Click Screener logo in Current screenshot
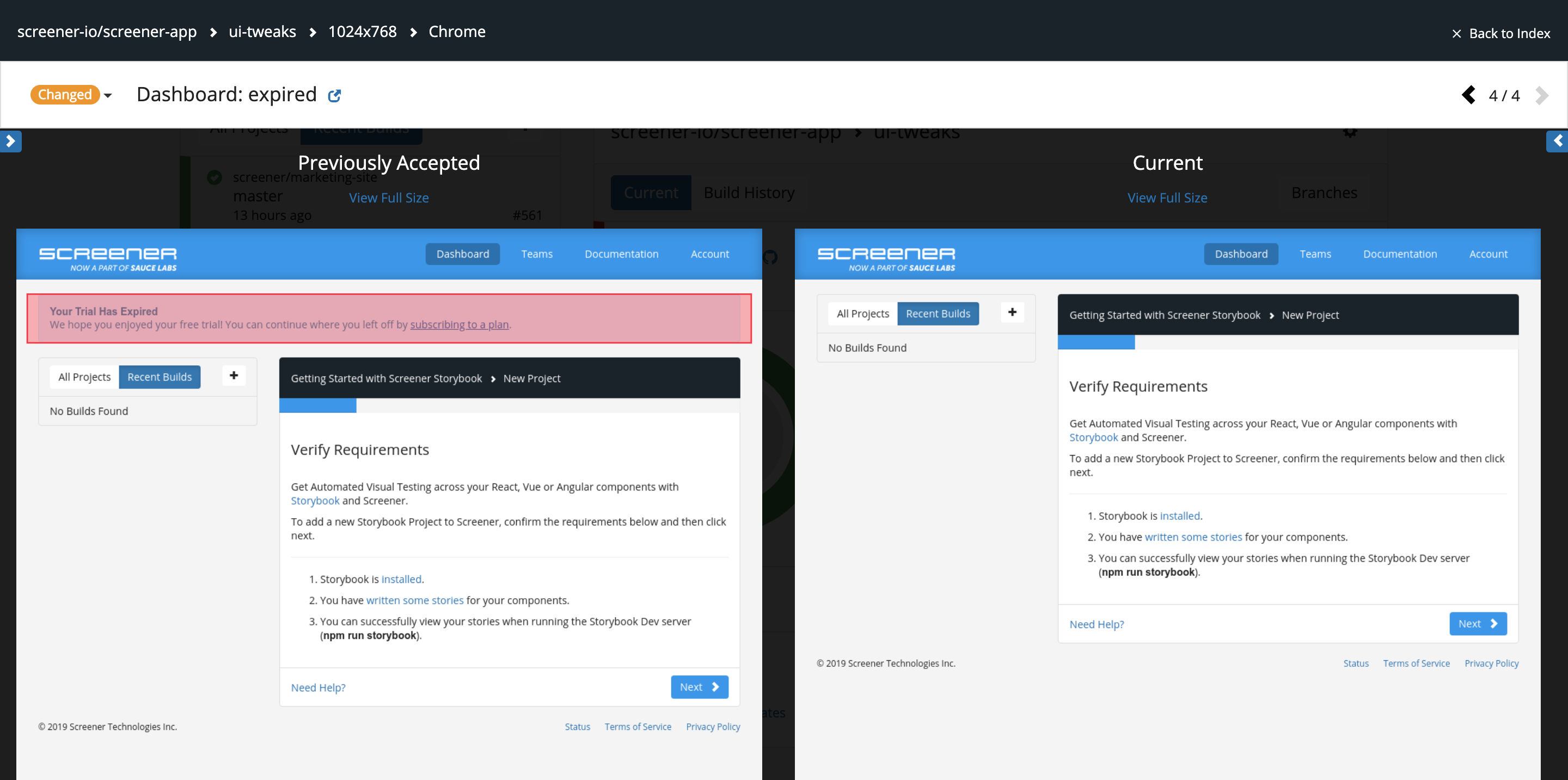Screen dimensions: 1568x780 pos(886,259)
